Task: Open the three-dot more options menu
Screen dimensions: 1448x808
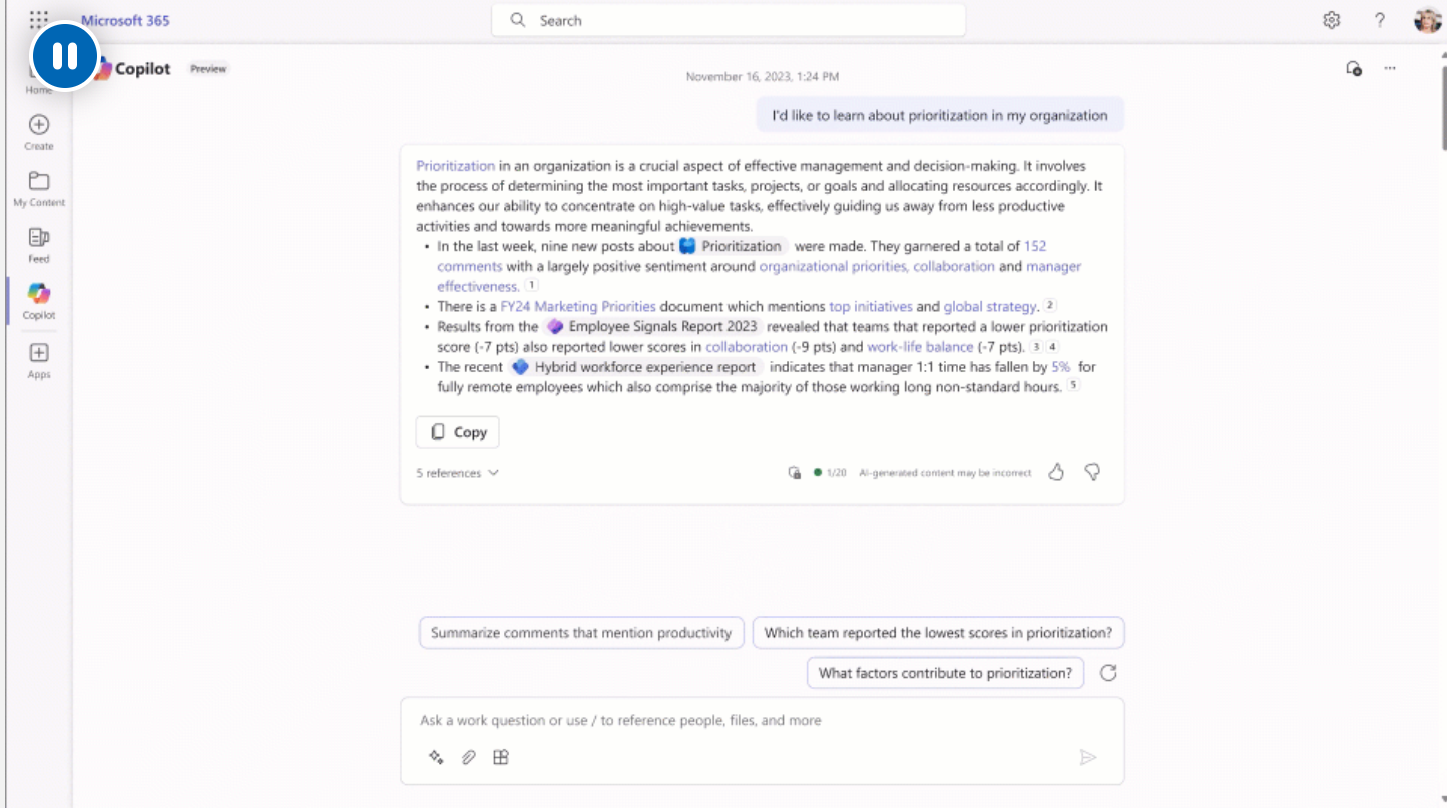Action: tap(1390, 68)
